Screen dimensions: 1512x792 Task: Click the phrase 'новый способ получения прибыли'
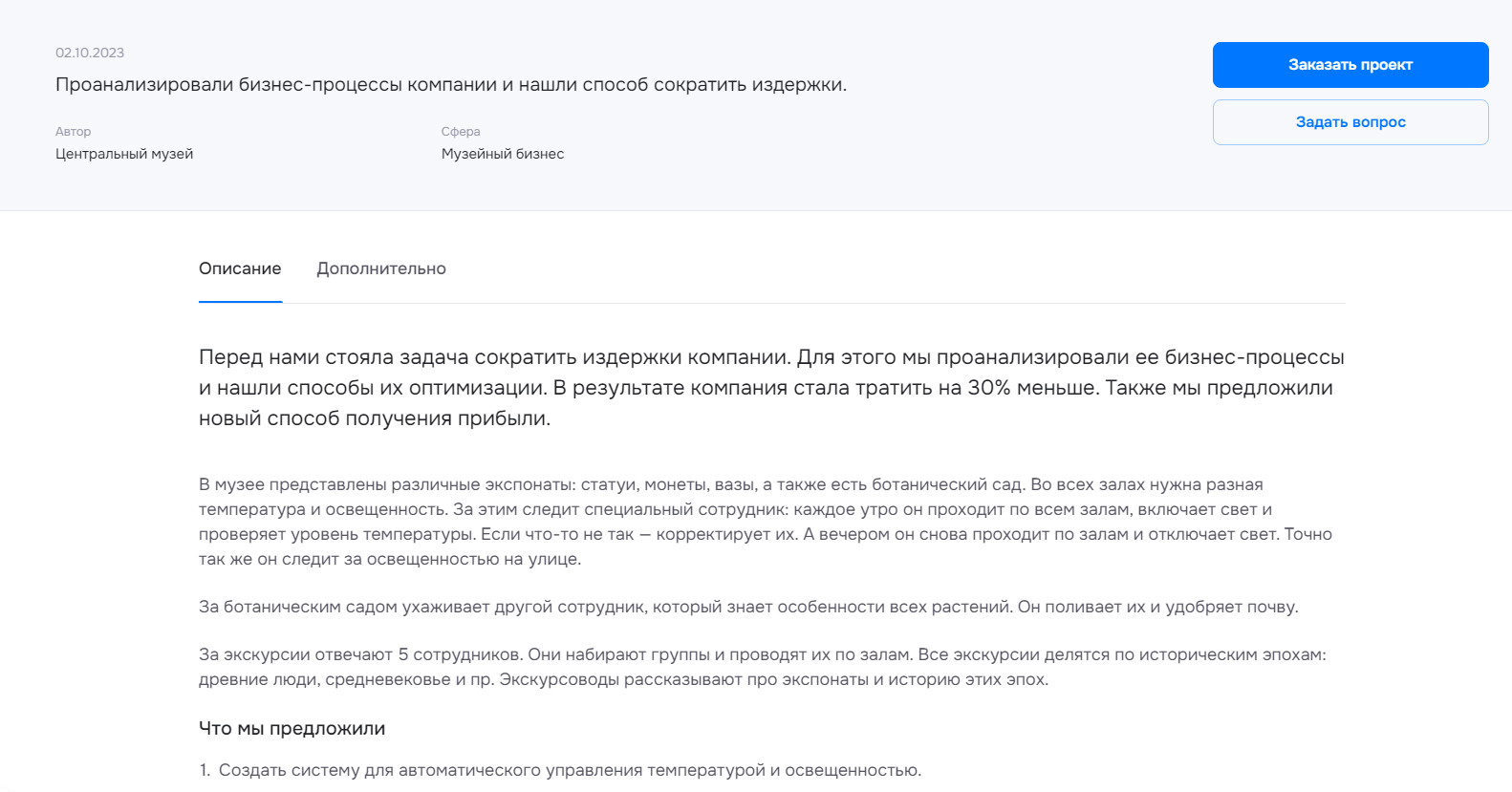click(x=373, y=418)
